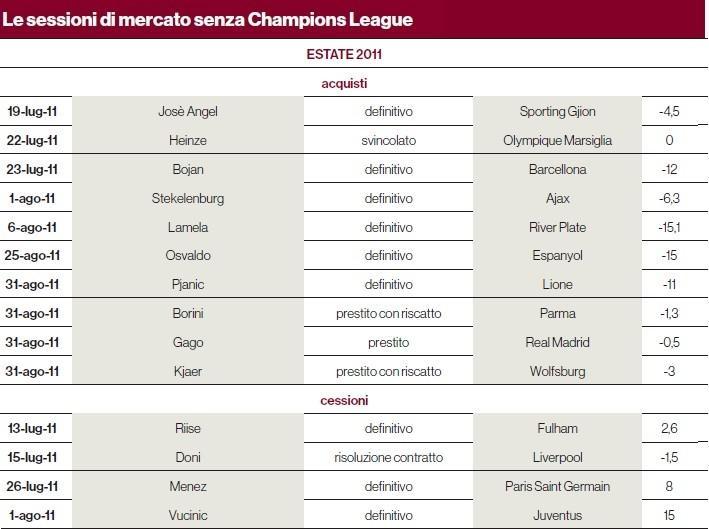Click the Riise fee value 2,6
Screen dimensions: 709x529
coord(669,428)
